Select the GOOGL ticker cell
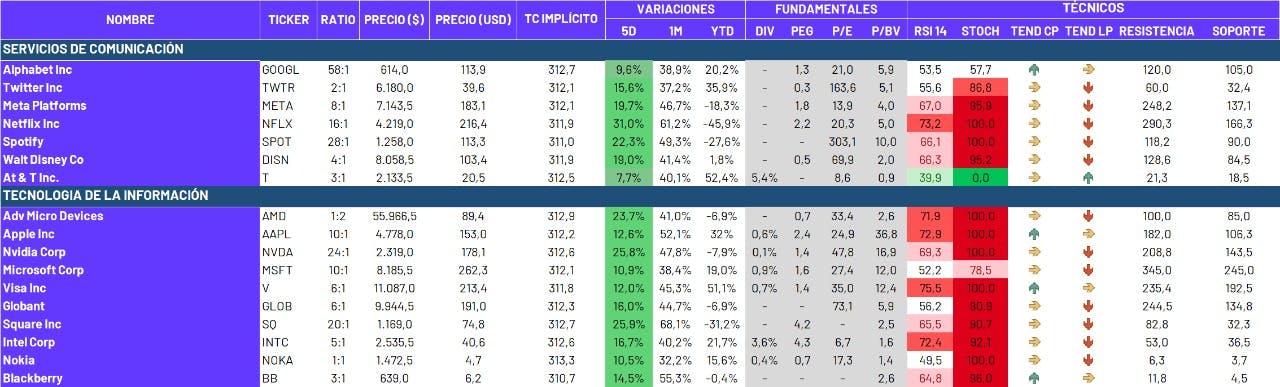Image resolution: width=1280 pixels, height=387 pixels. tap(289, 70)
